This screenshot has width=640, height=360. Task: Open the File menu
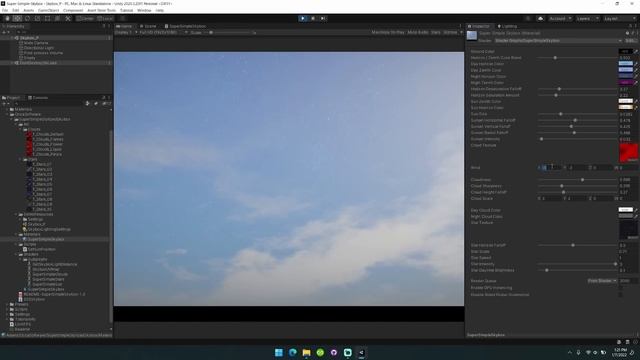click(5, 10)
